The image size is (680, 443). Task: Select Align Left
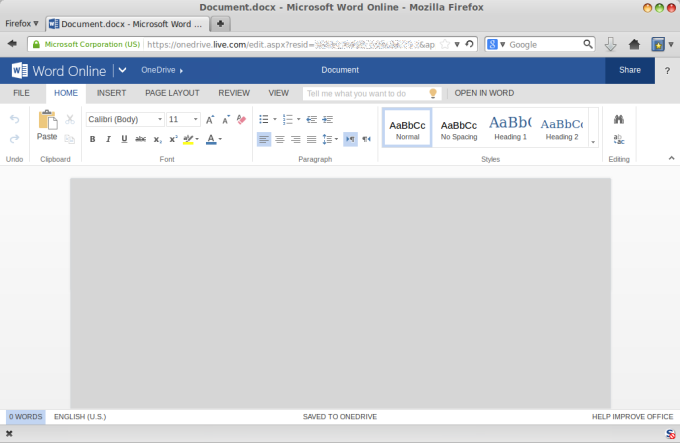(x=264, y=139)
